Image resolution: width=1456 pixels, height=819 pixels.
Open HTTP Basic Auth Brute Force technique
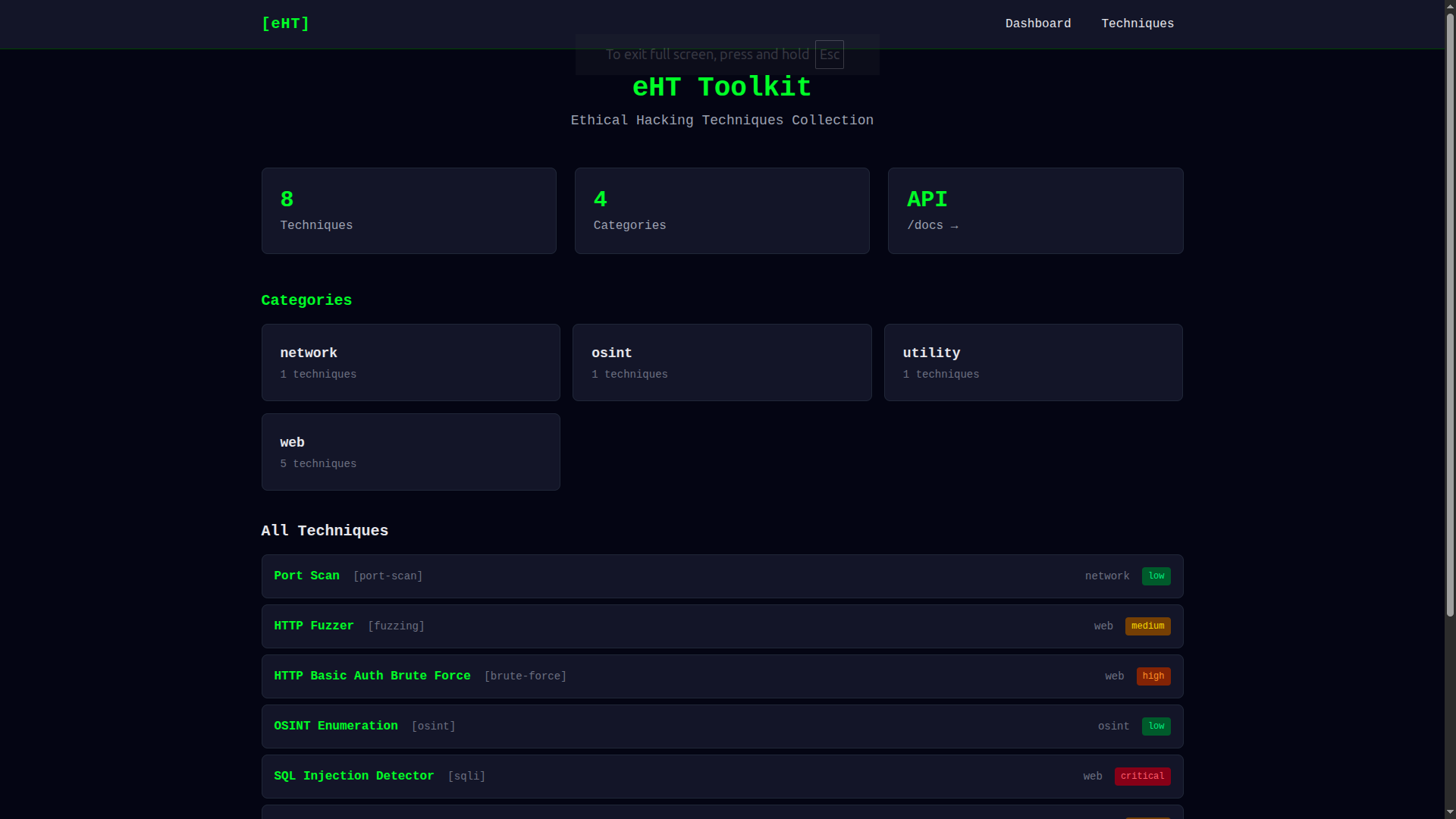coord(372,676)
